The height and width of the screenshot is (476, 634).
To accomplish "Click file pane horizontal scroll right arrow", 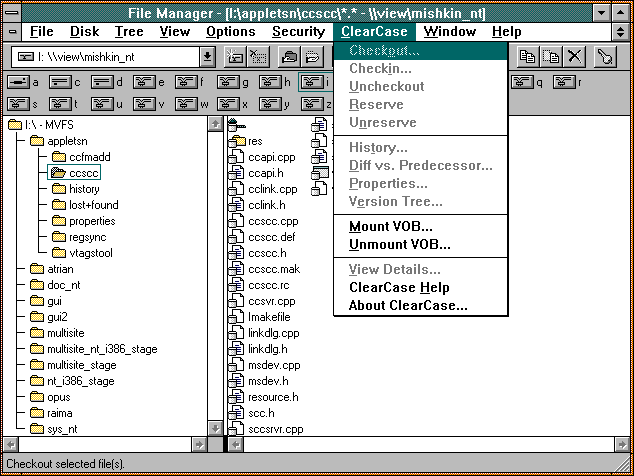I will (622, 445).
